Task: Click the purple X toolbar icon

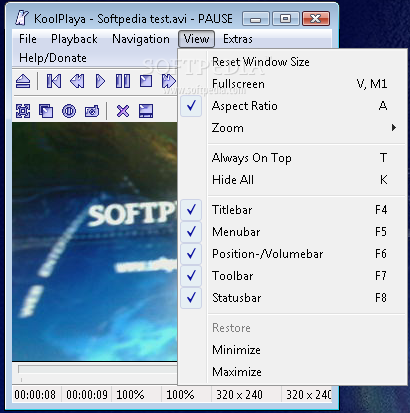Action: (x=123, y=111)
